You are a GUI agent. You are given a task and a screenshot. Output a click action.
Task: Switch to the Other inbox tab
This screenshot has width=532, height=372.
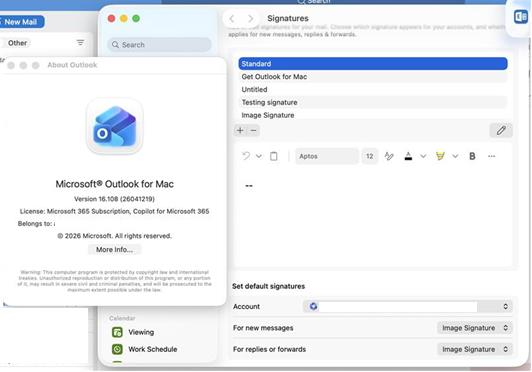click(18, 43)
